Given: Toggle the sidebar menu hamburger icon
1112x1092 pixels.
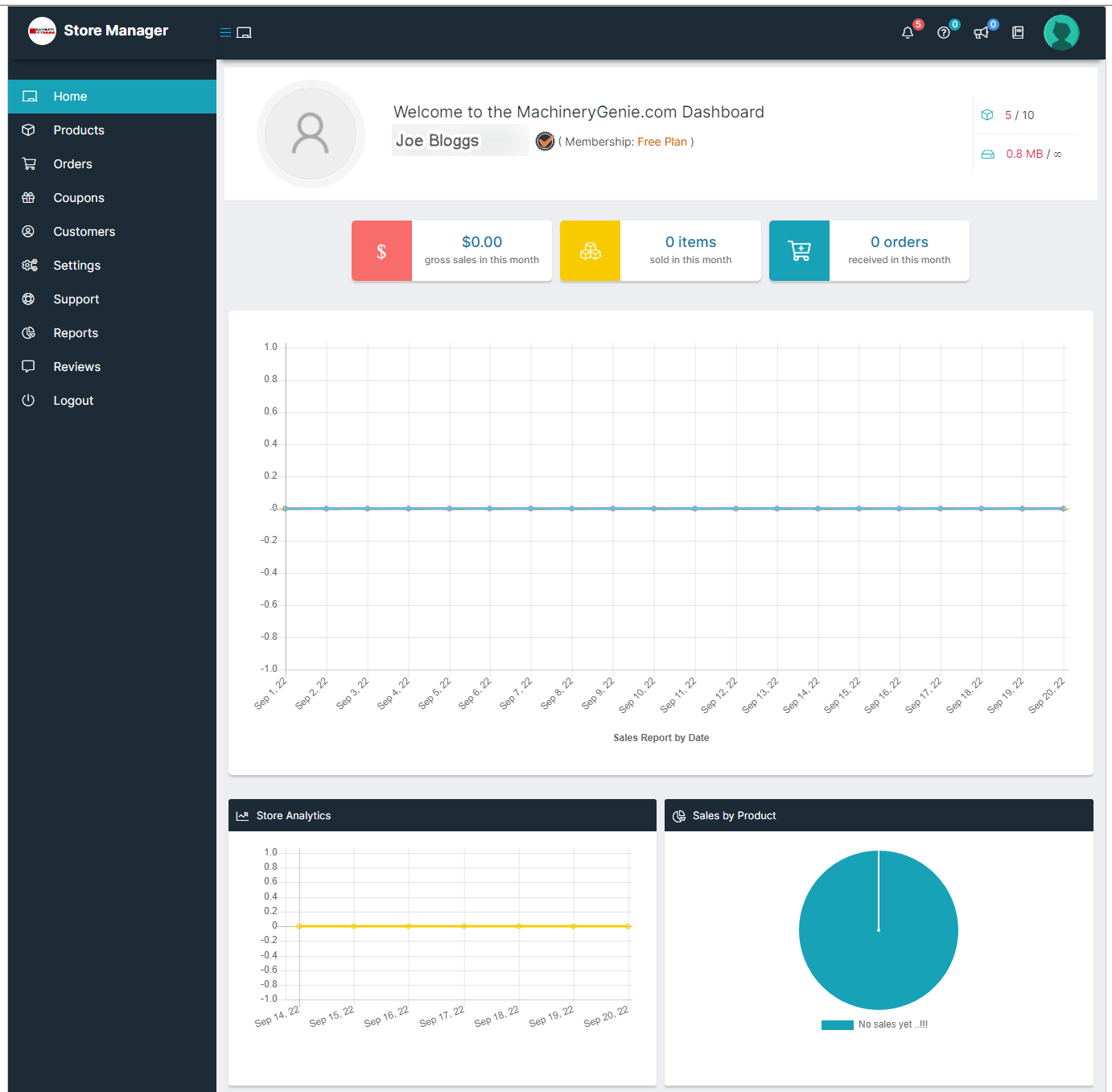Looking at the screenshot, I should coord(225,33).
